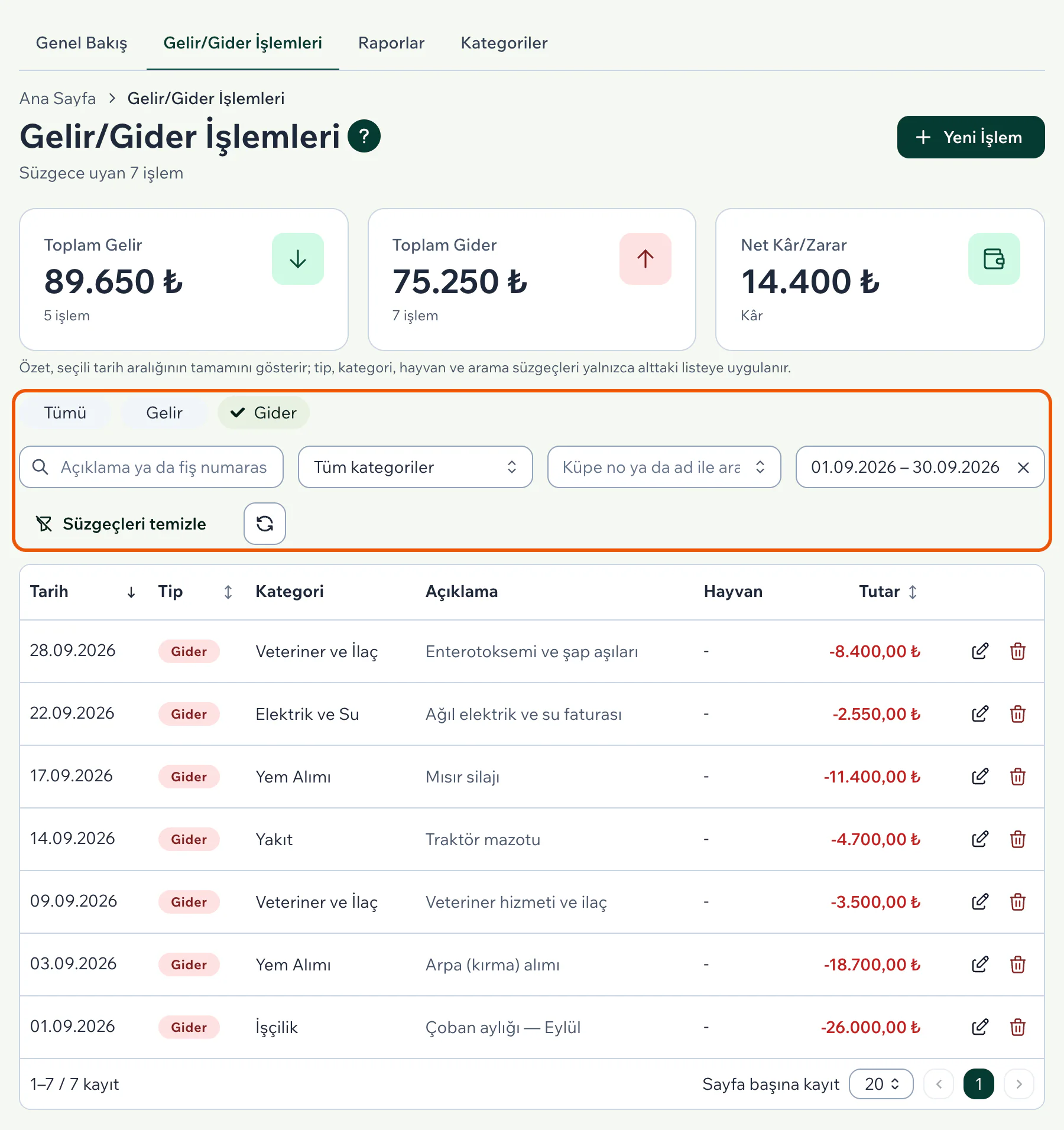
Task: Delete the Traktör mazotu transaction
Action: (1017, 839)
